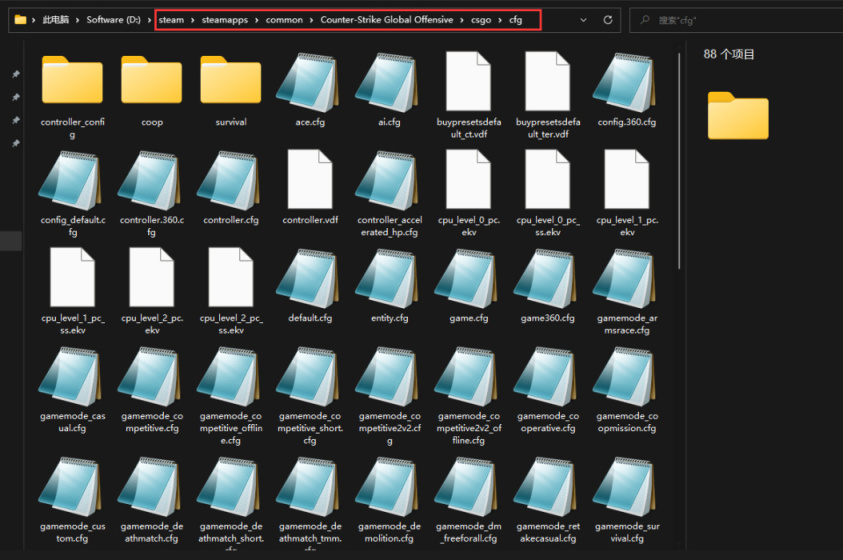Open address bar history dropdown arrow
This screenshot has height=560, width=843.
pos(583,20)
